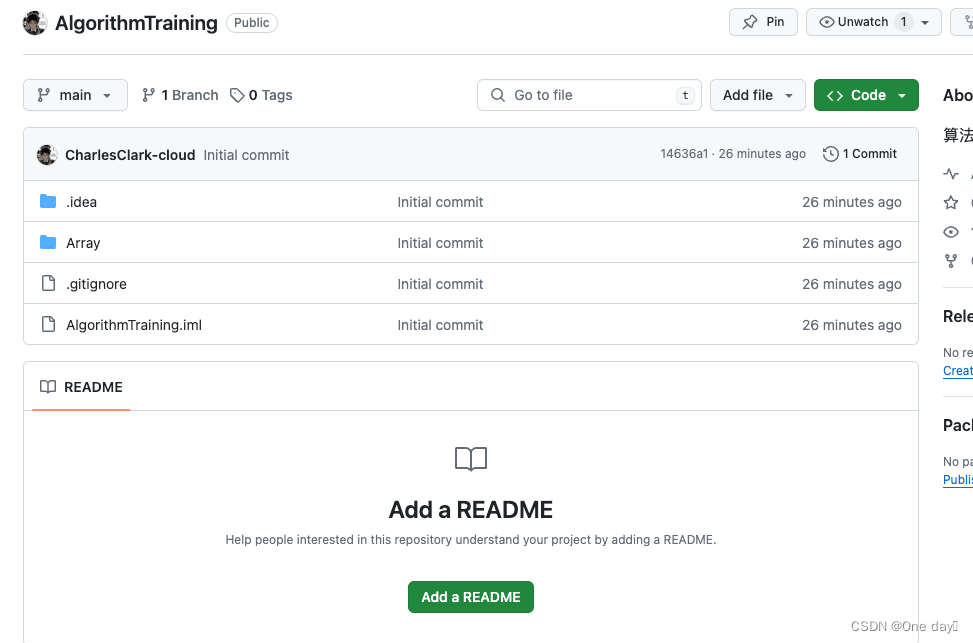
Task: Open the latest Initial commit message in header
Action: click(246, 155)
